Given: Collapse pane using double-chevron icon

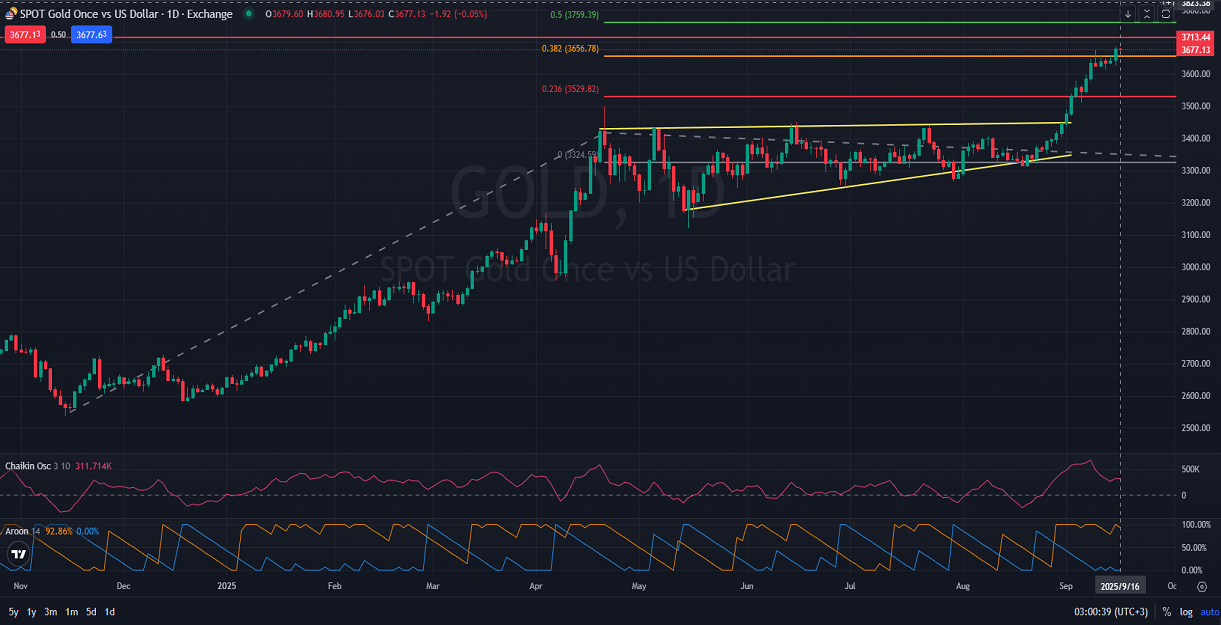Looking at the screenshot, I should click(1147, 14).
